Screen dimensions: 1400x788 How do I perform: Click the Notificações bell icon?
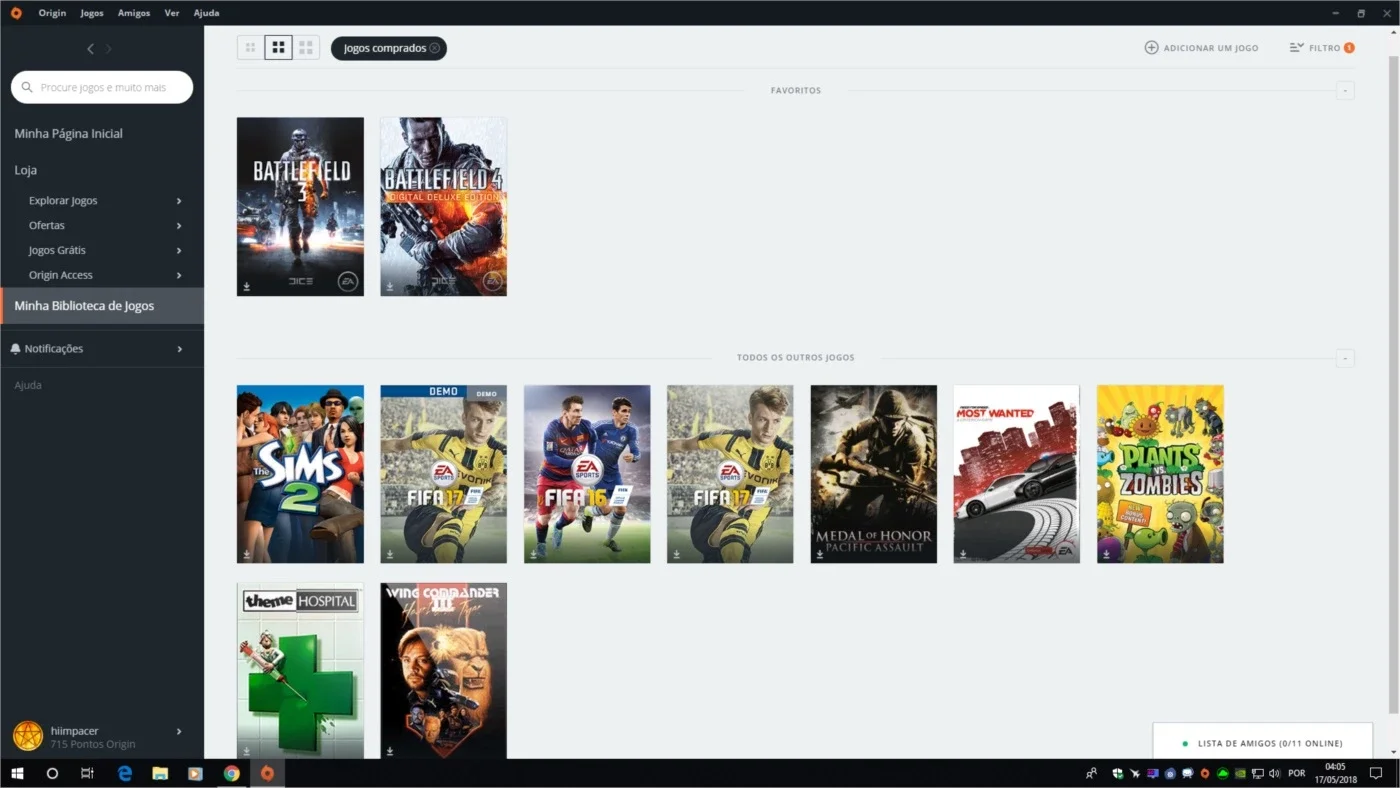(x=15, y=349)
